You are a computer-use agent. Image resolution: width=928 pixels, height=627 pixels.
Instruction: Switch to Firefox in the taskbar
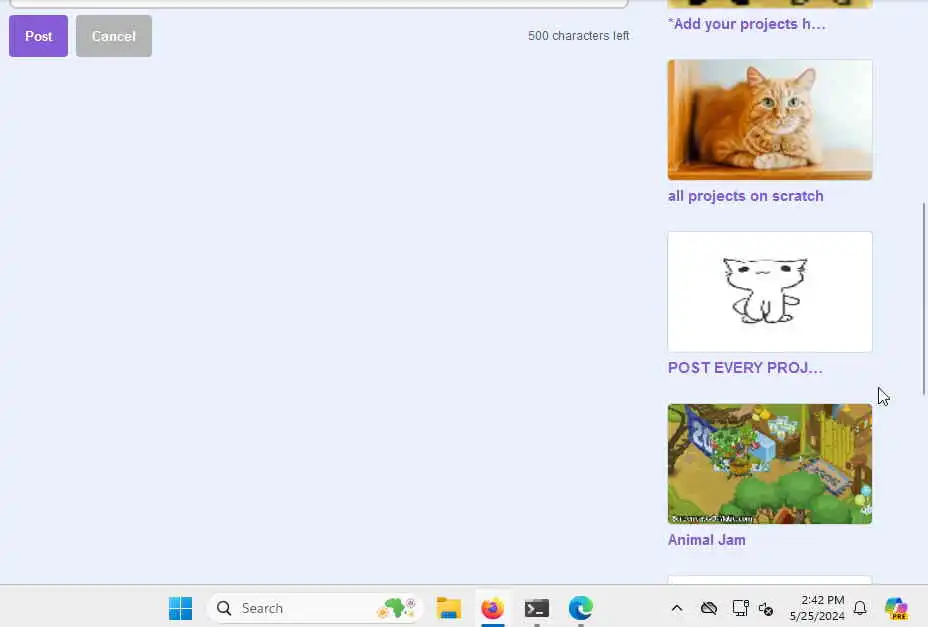click(x=492, y=608)
